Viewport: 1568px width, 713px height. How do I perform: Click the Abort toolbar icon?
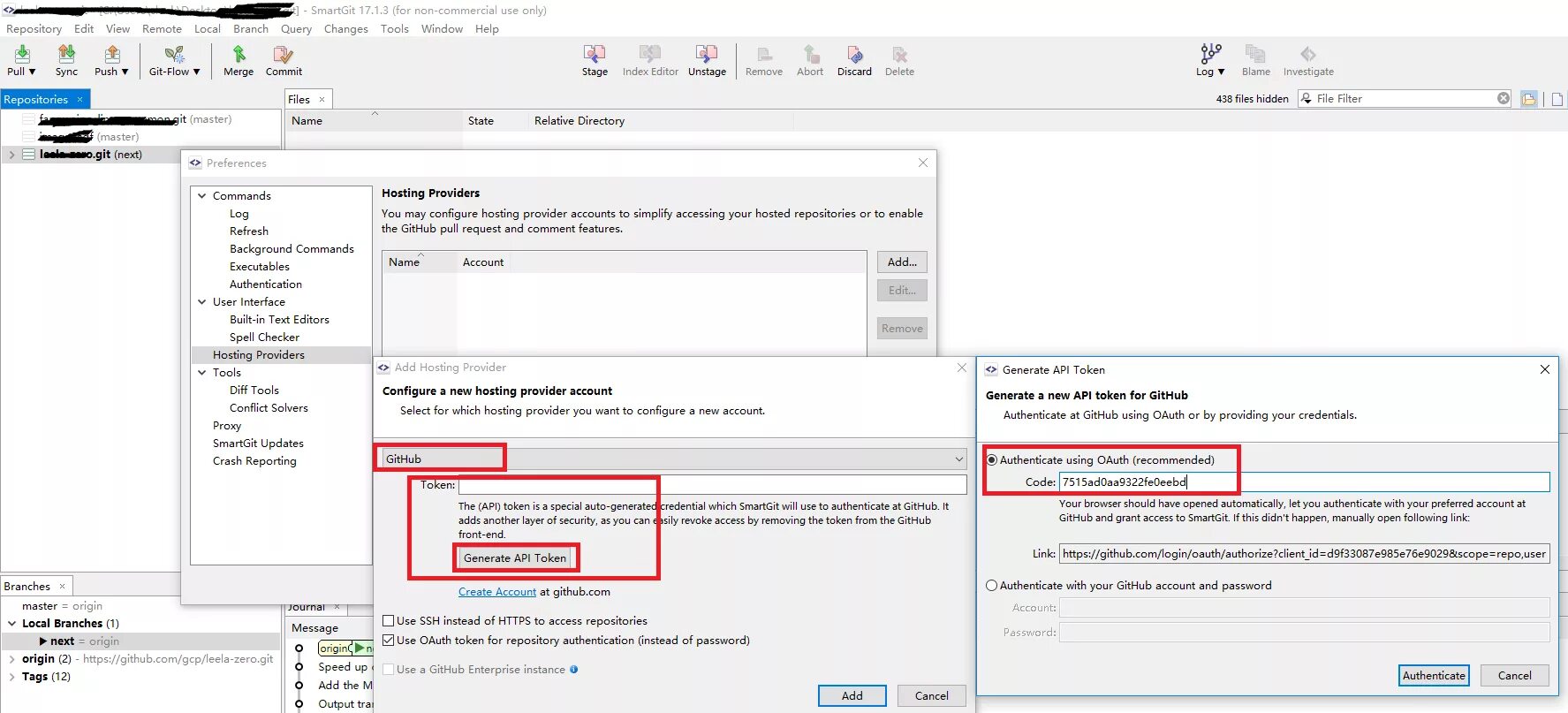[810, 55]
